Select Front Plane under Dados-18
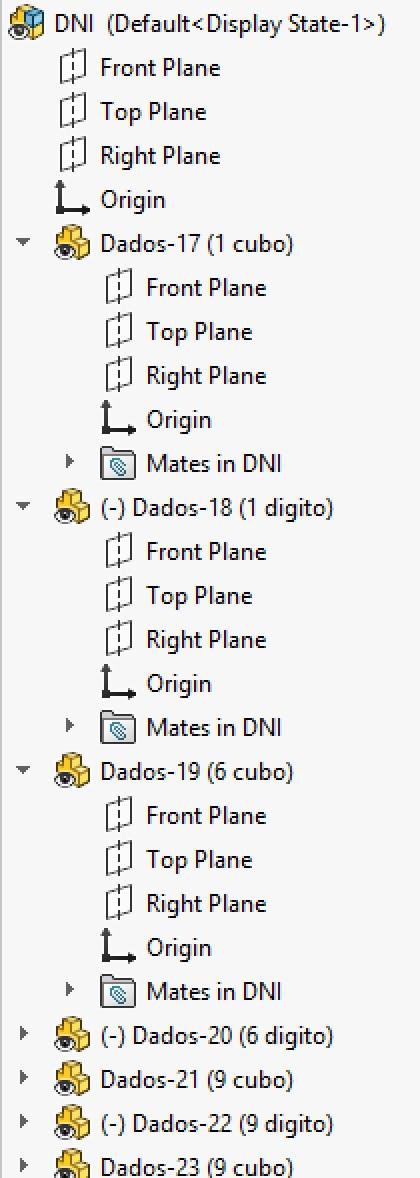 (207, 552)
